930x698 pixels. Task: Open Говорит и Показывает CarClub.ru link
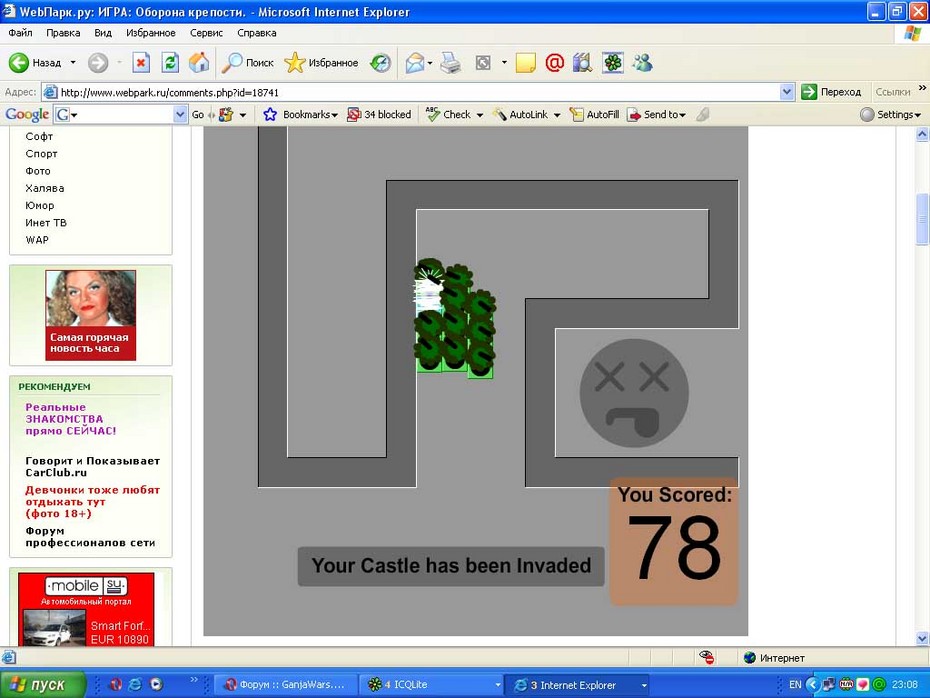tap(93, 467)
